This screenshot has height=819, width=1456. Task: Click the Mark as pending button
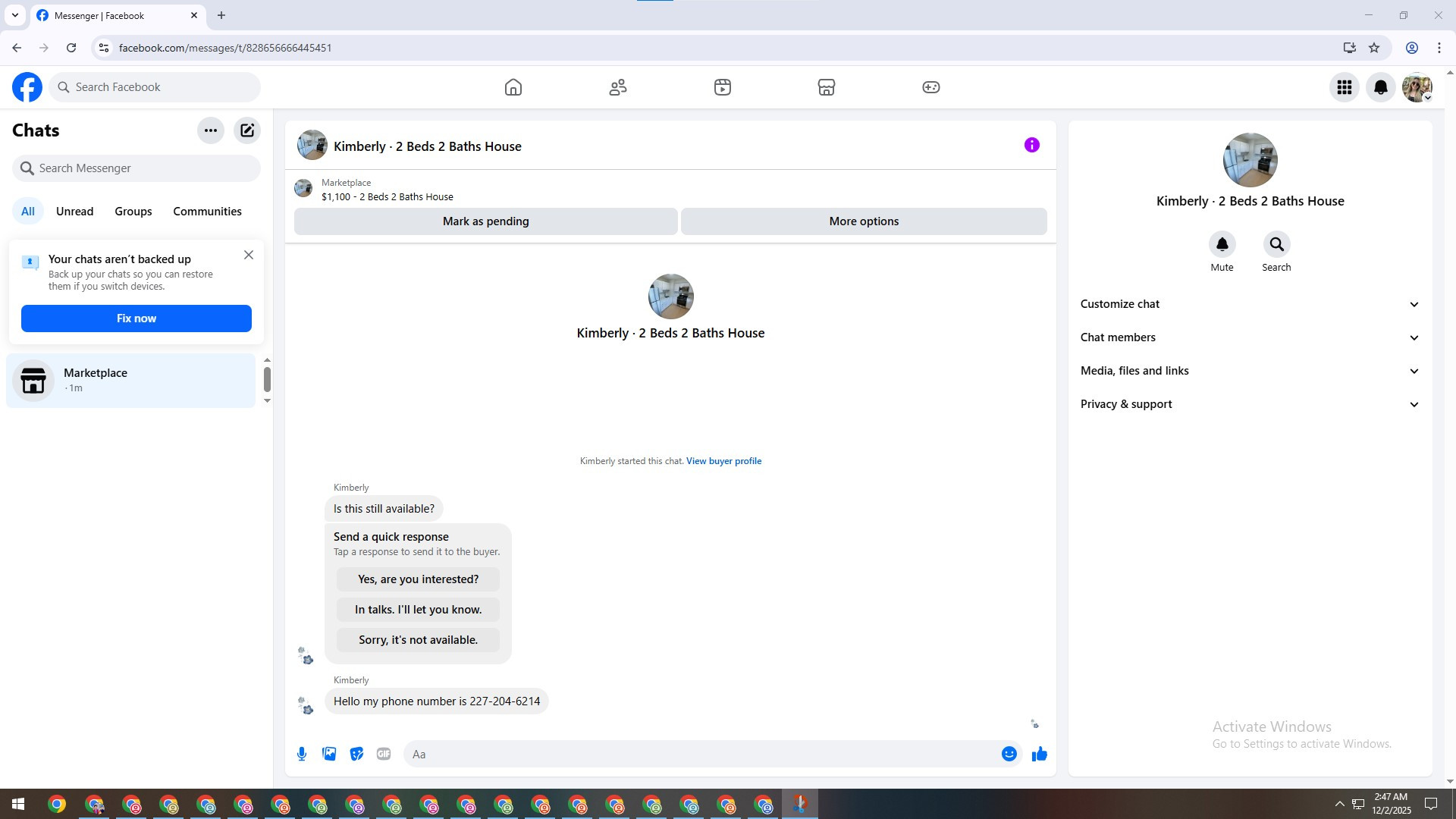click(x=485, y=221)
